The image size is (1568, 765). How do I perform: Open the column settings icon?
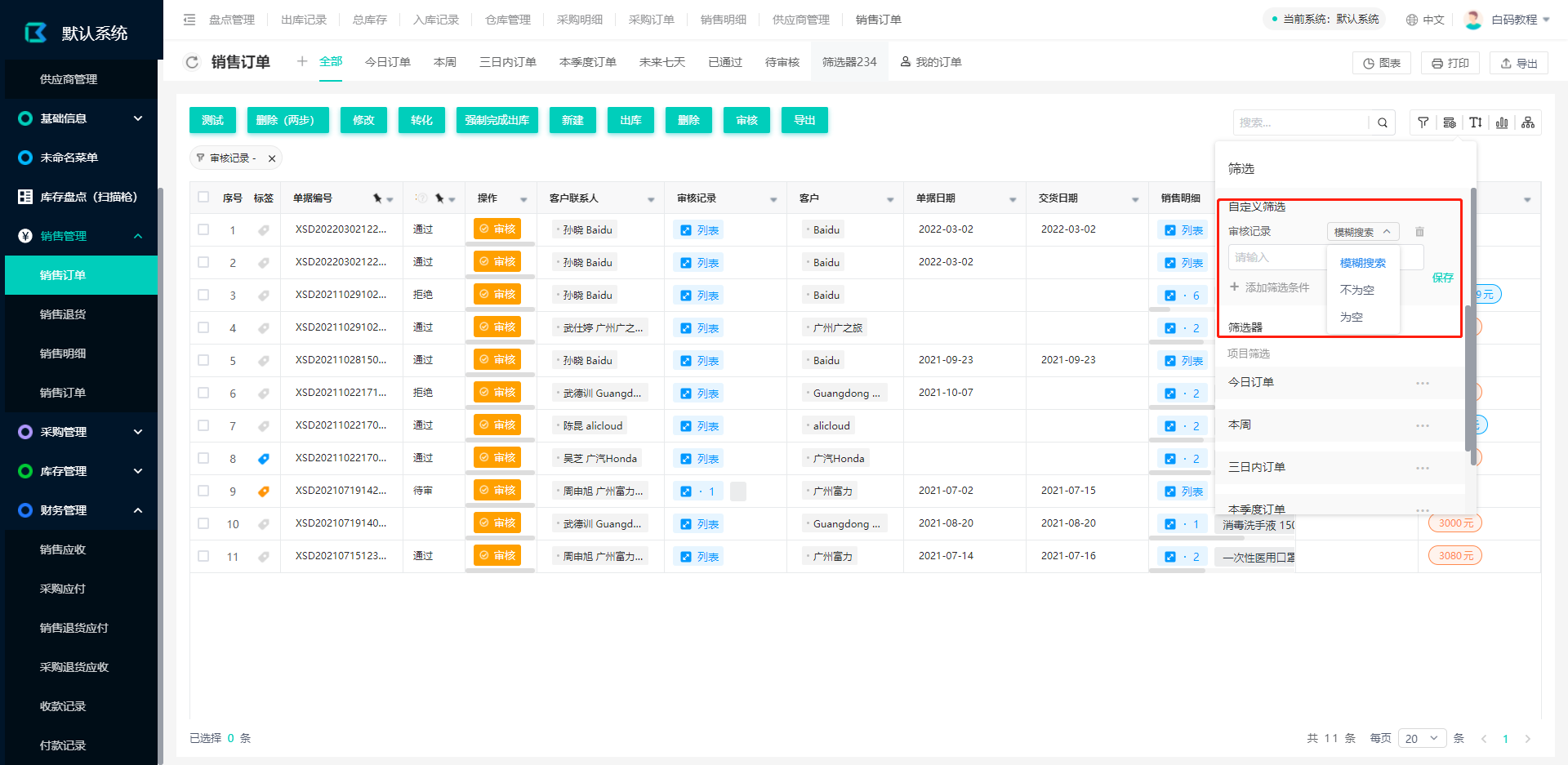point(1450,122)
